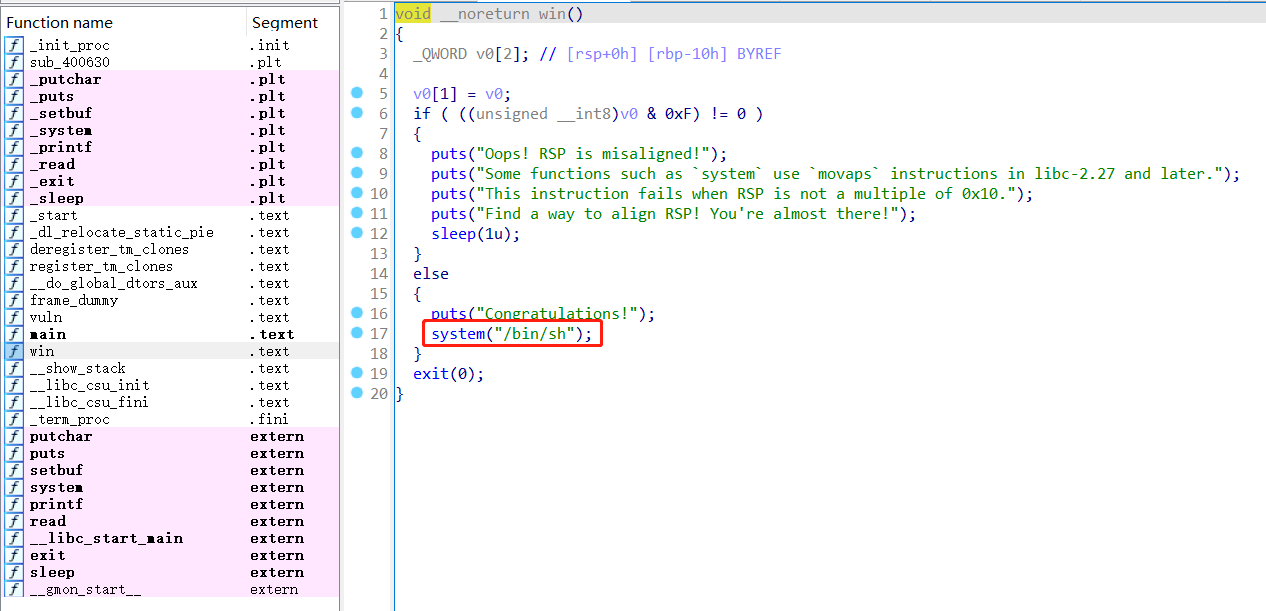Click the f icon beside _putchar in .plt
Viewport: 1266px width, 611px height.
click(x=13, y=79)
